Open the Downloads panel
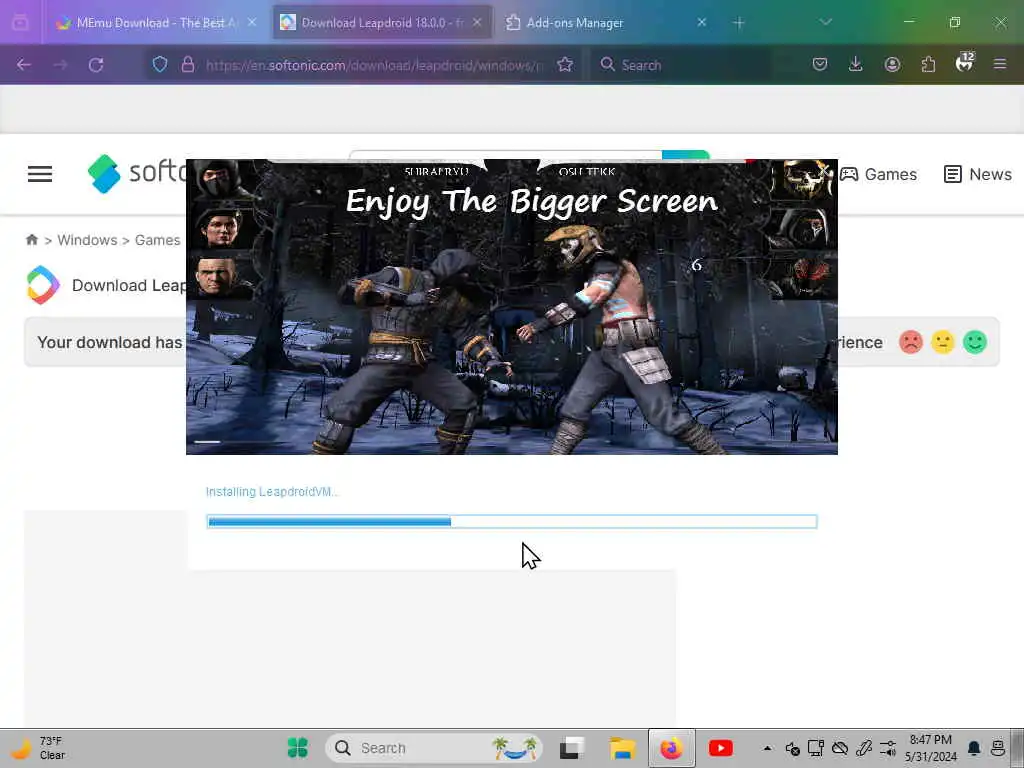This screenshot has height=768, width=1024. click(856, 64)
